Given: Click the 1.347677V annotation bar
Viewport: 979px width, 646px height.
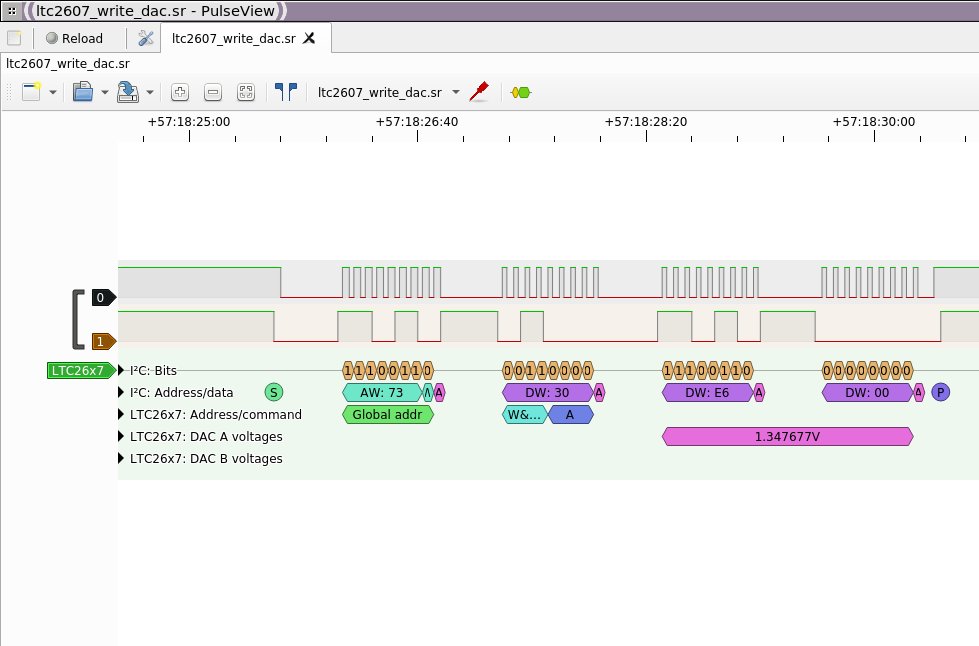Looking at the screenshot, I should coord(786,436).
